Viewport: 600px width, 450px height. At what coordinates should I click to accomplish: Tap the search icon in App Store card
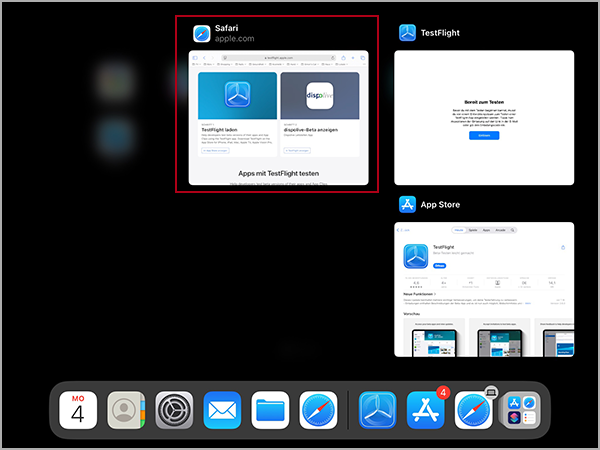click(x=513, y=230)
